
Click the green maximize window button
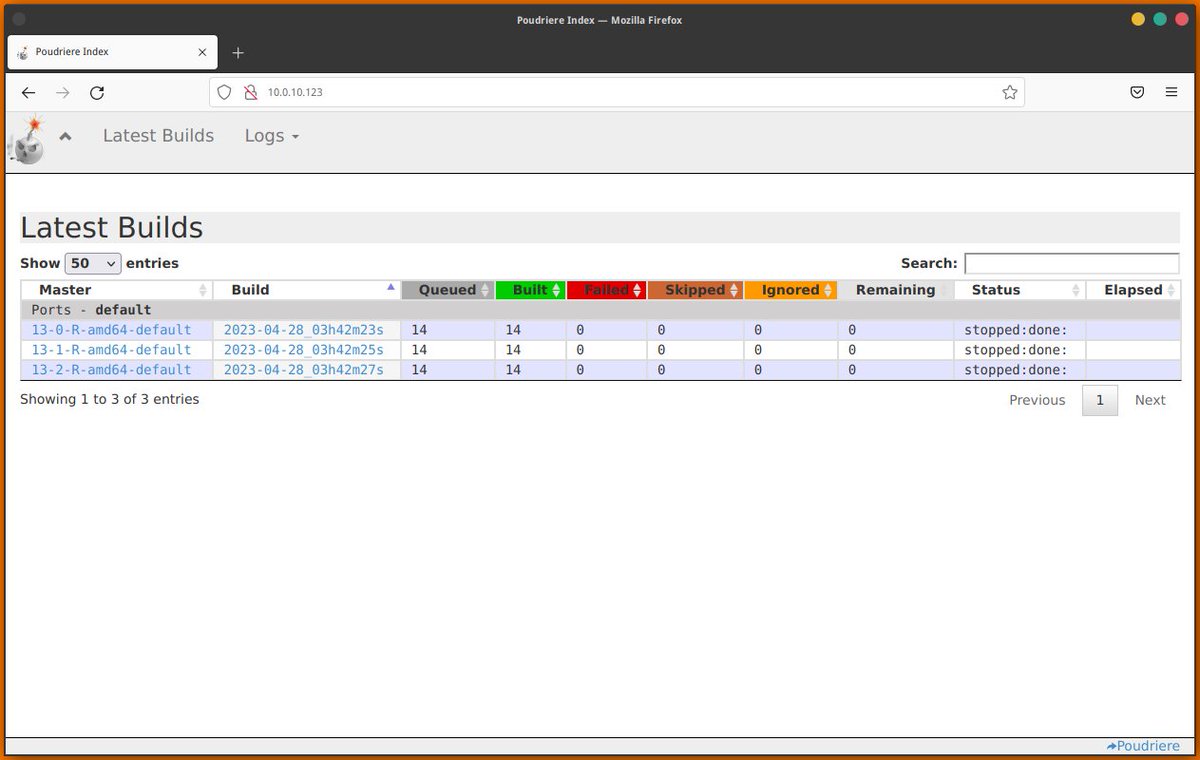[x=1160, y=19]
